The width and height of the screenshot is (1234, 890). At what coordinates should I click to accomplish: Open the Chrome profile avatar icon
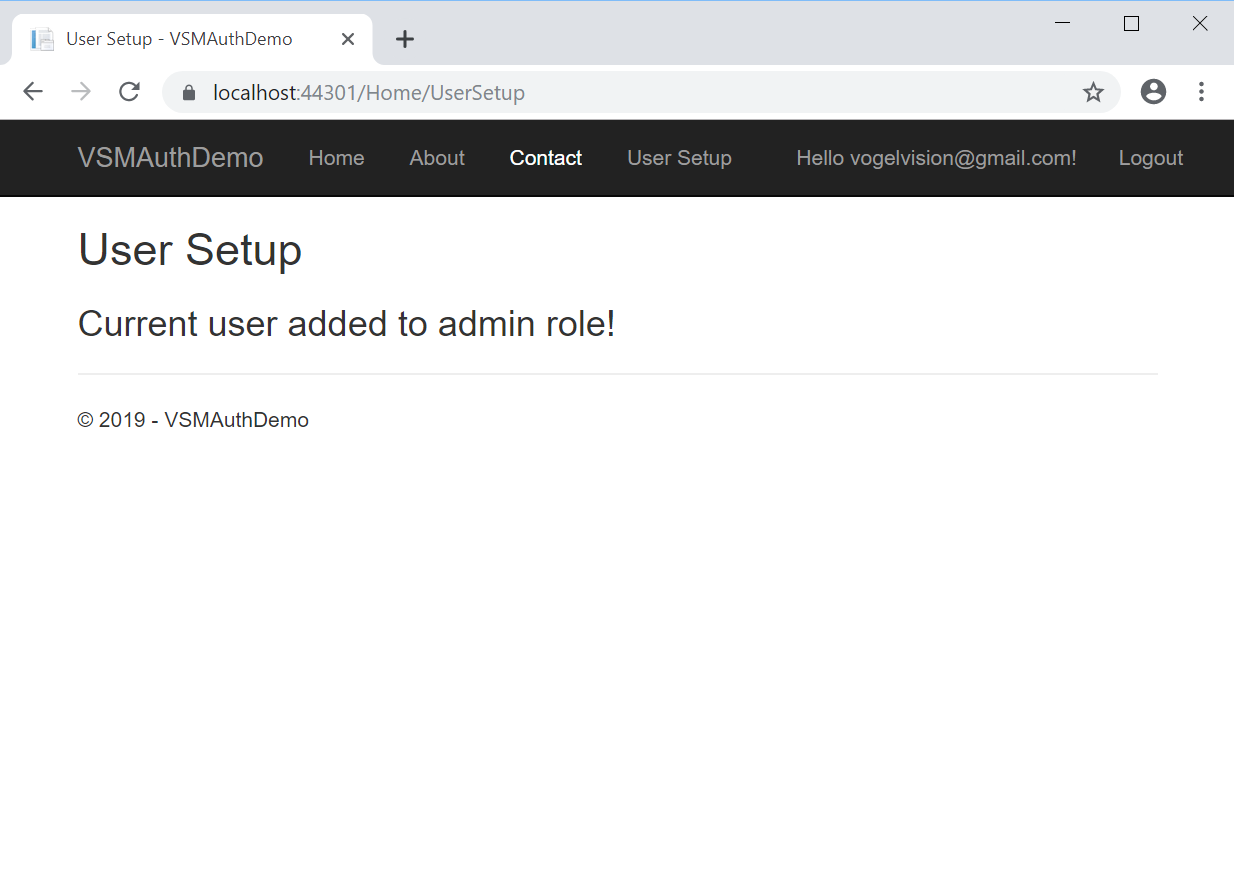click(1153, 92)
